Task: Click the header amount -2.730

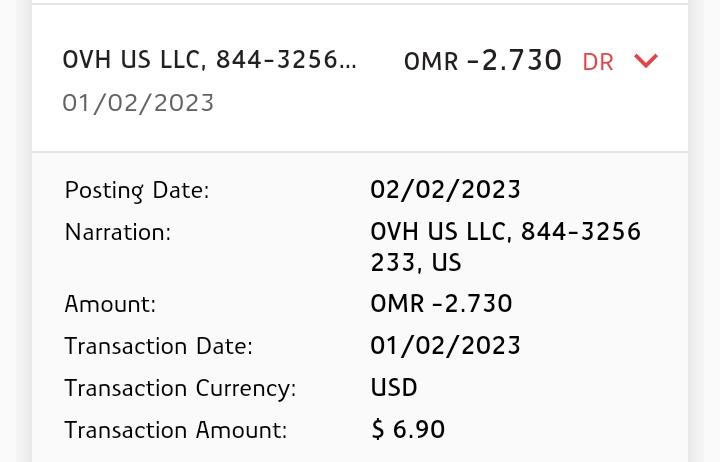Action: click(514, 61)
